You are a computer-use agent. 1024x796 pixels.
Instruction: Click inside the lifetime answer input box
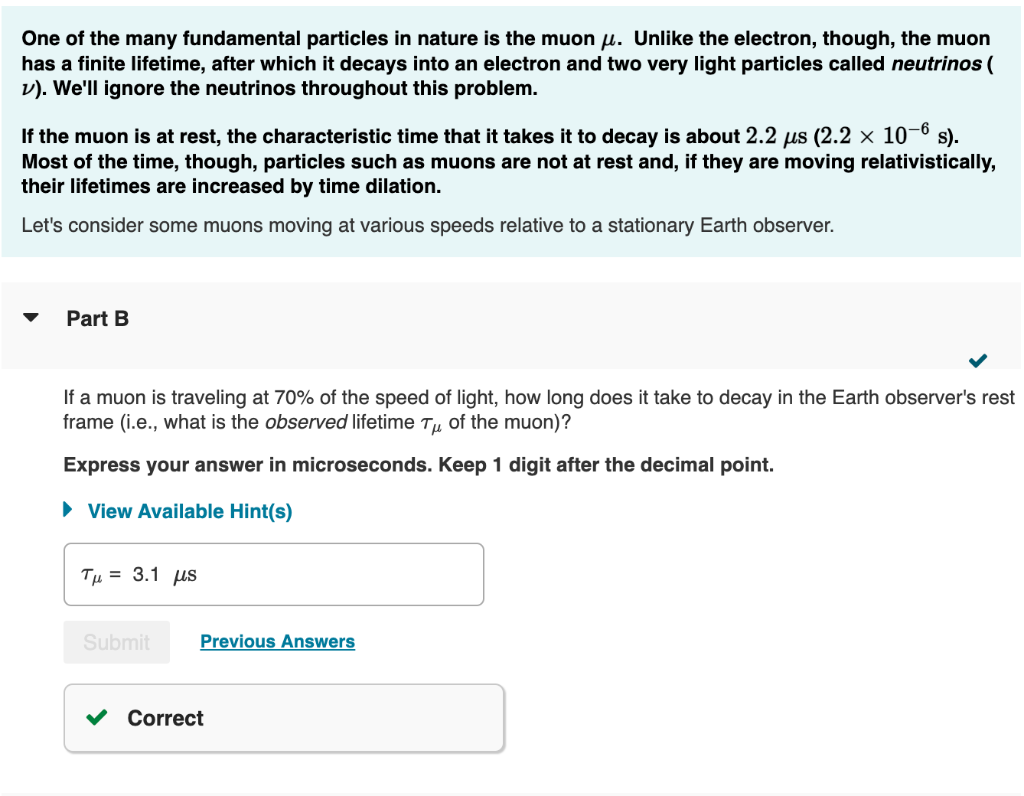coord(273,574)
